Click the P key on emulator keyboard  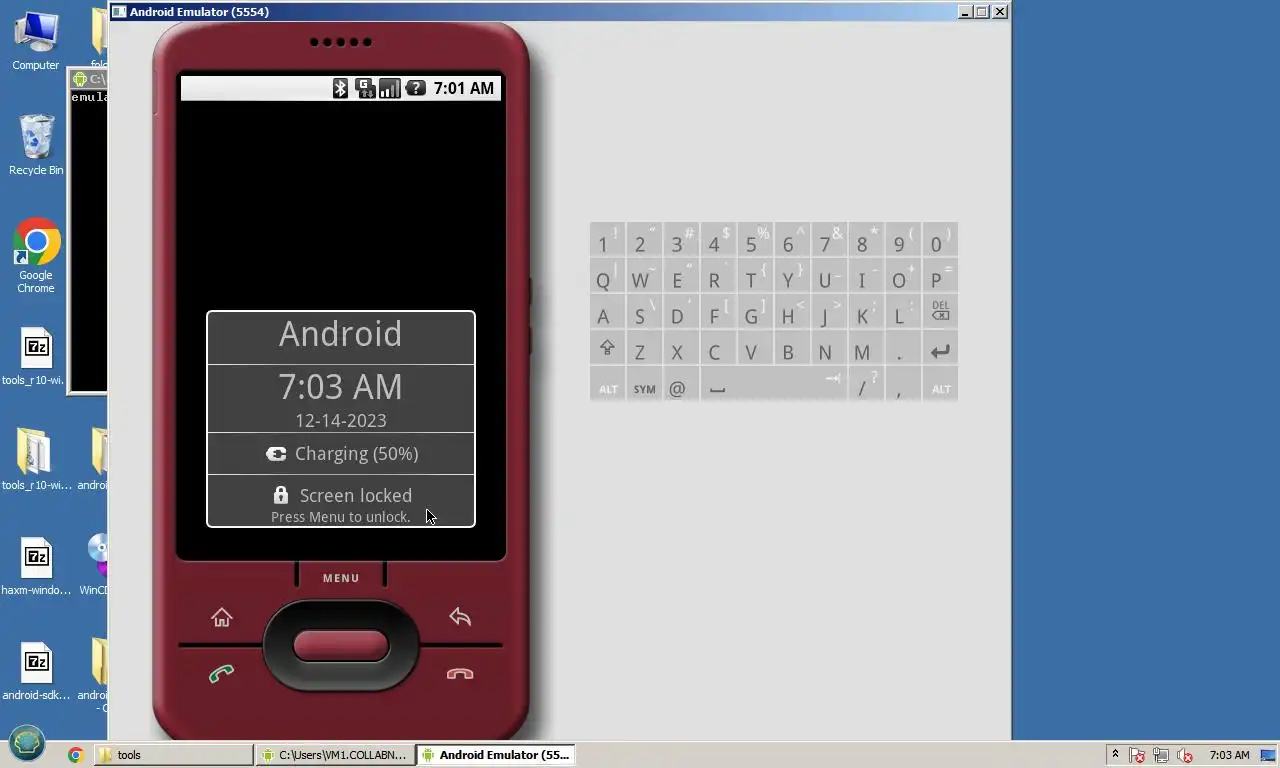(x=940, y=277)
